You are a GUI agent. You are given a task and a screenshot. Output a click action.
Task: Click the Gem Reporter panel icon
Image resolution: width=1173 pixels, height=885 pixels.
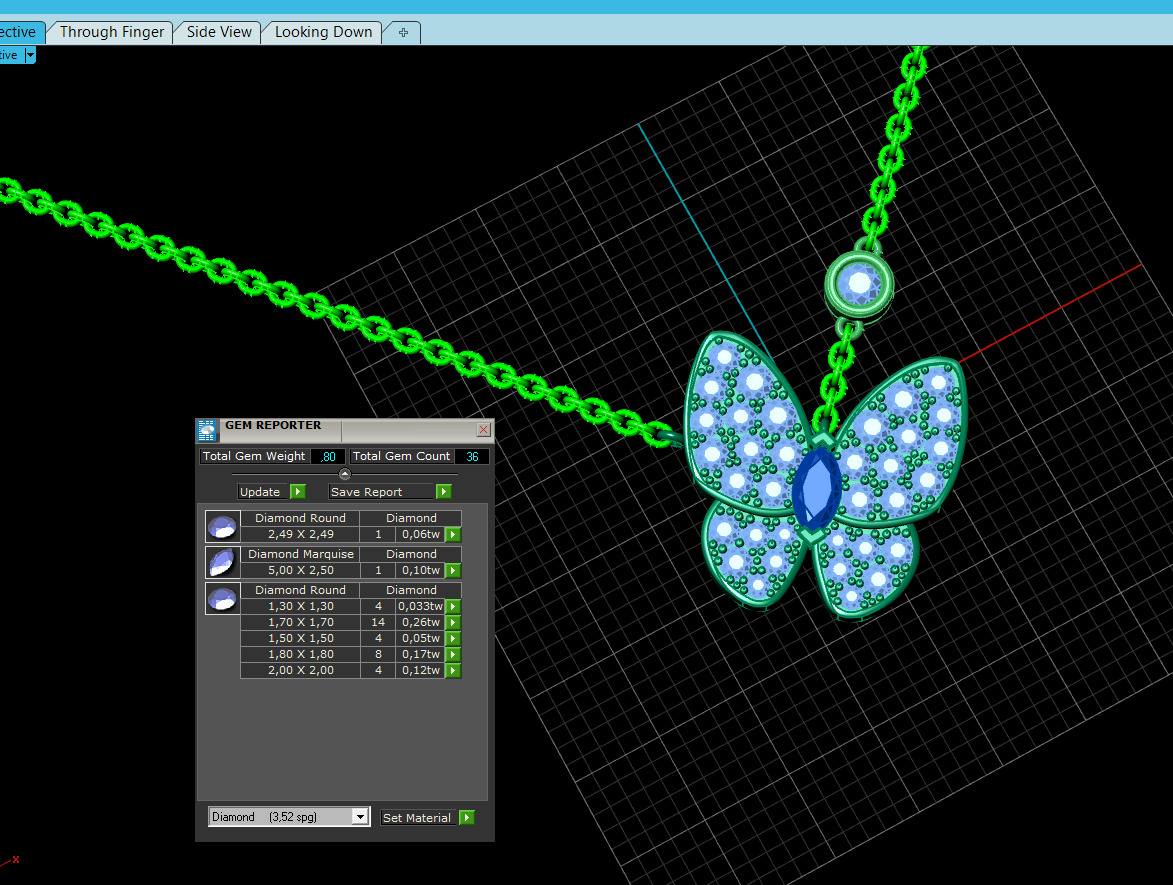(x=207, y=430)
